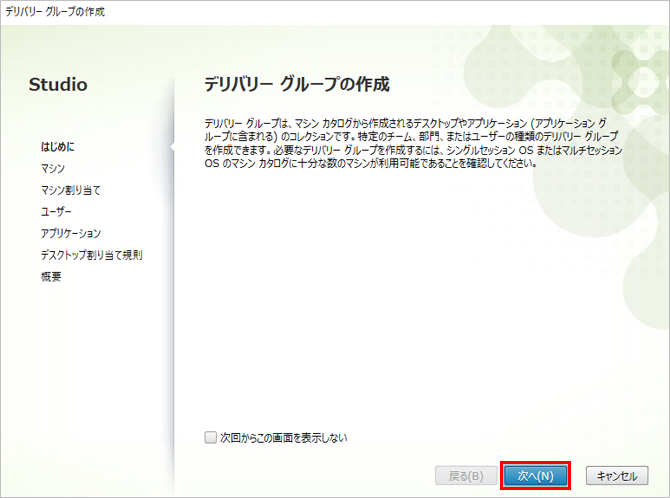The height and width of the screenshot is (498, 670).
Task: Select the はじめに step in sidebar
Action: [x=57, y=146]
